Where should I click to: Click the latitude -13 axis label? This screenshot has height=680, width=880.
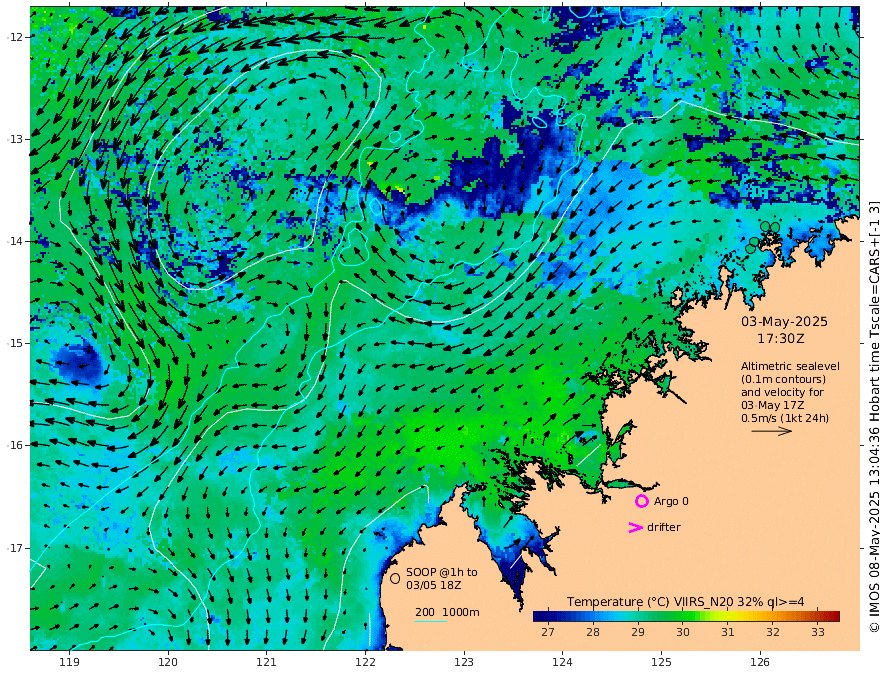point(15,139)
